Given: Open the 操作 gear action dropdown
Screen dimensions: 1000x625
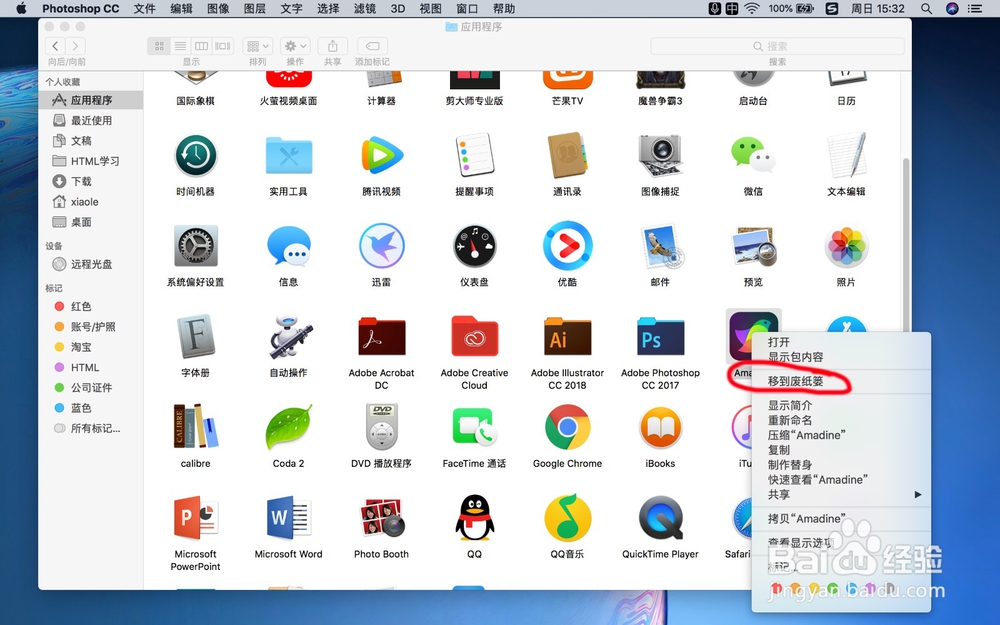Looking at the screenshot, I should pos(295,46).
